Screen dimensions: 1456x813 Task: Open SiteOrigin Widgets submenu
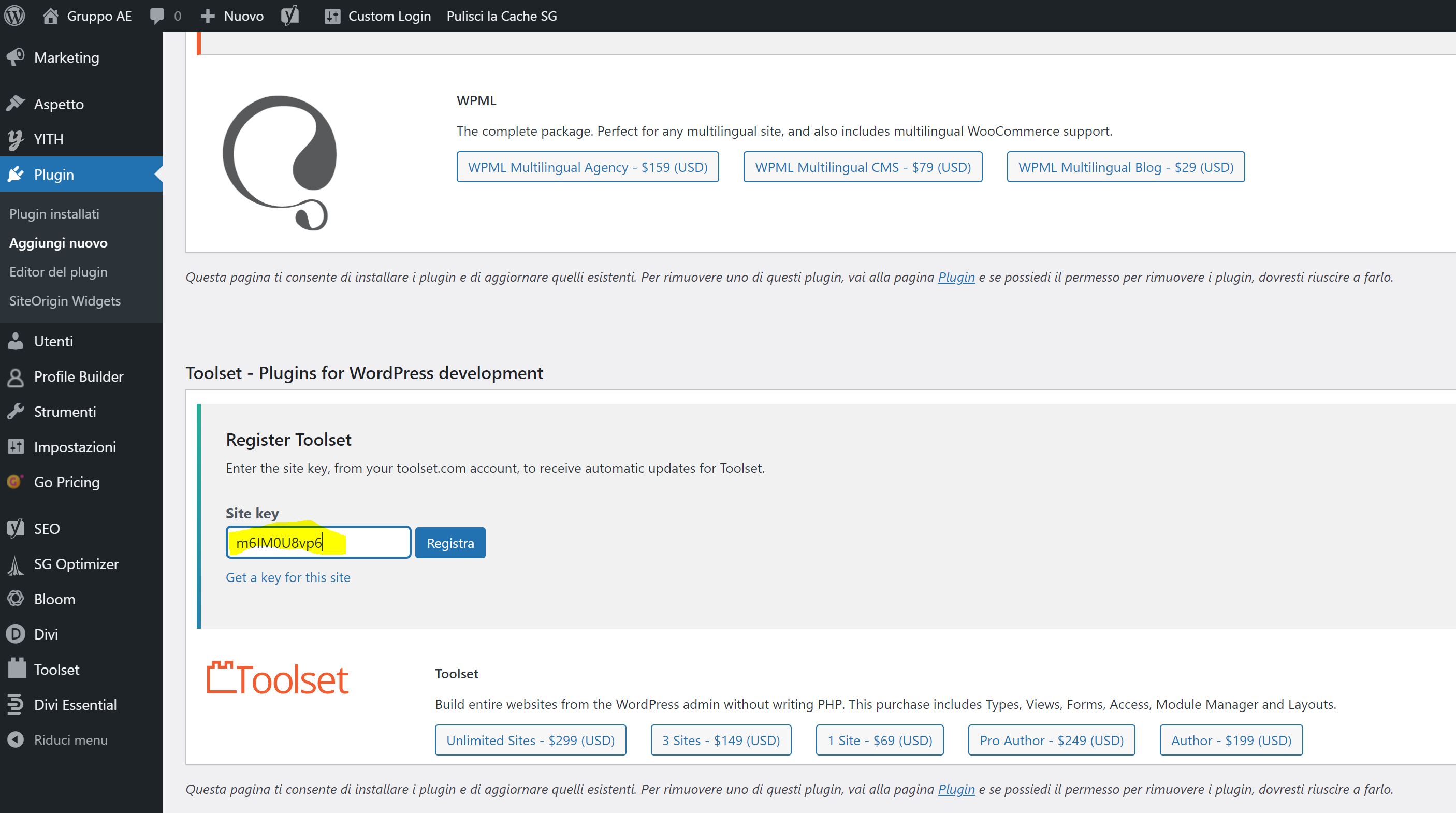(65, 301)
